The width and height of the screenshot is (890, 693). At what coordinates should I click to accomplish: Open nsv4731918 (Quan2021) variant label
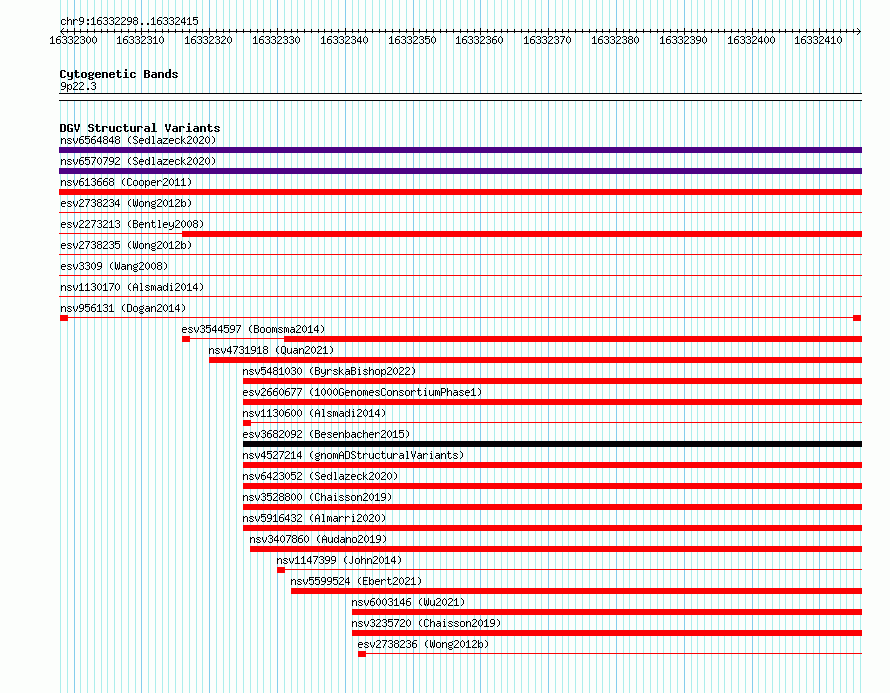tap(271, 350)
